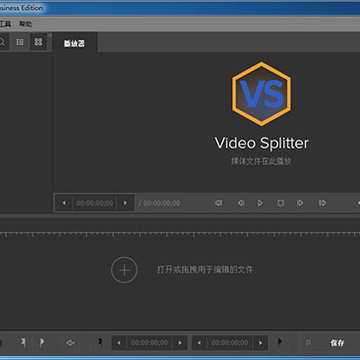Click the marker pin icon before start time

(100, 342)
